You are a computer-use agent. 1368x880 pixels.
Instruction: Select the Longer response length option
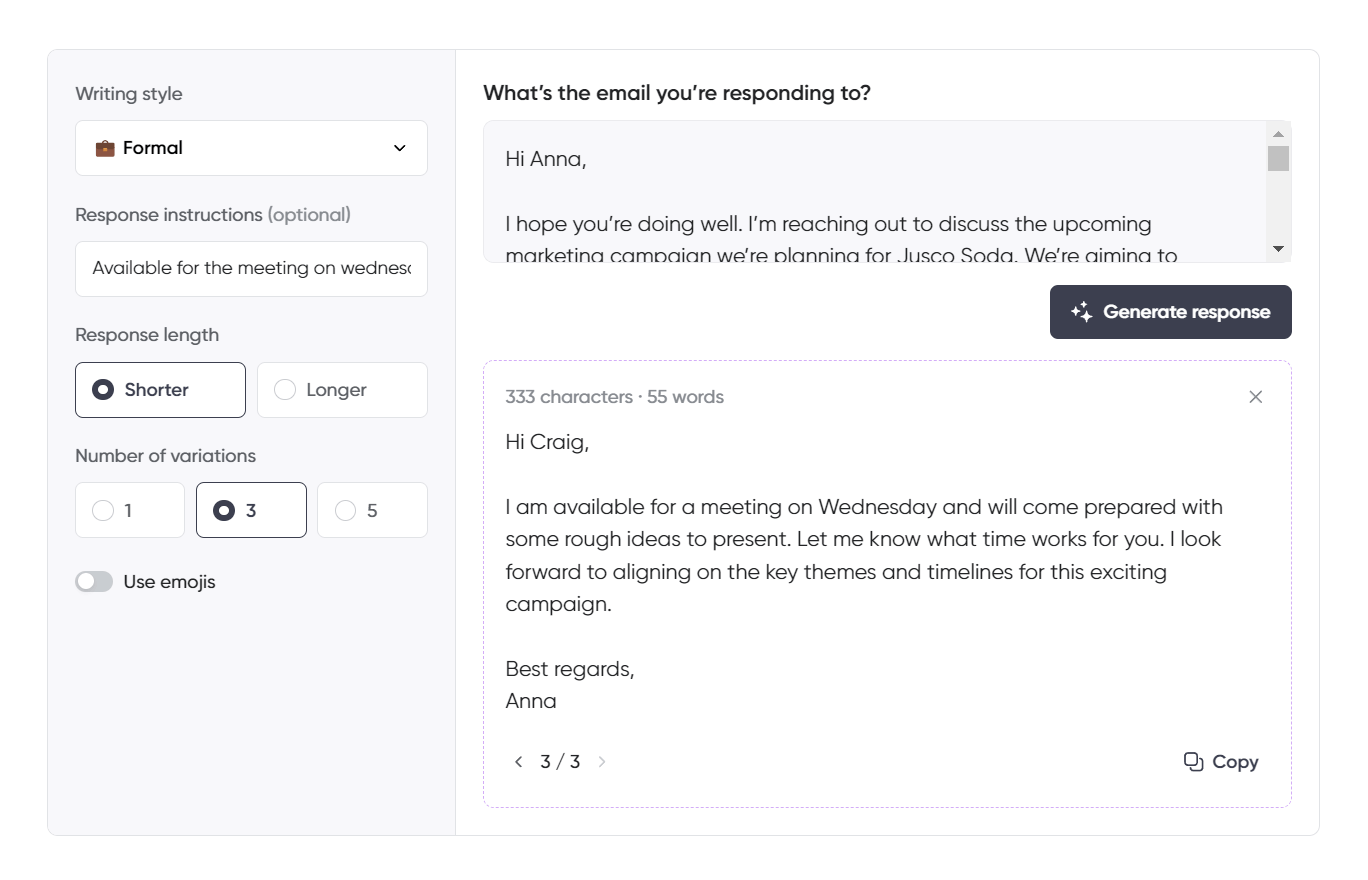tap(342, 389)
